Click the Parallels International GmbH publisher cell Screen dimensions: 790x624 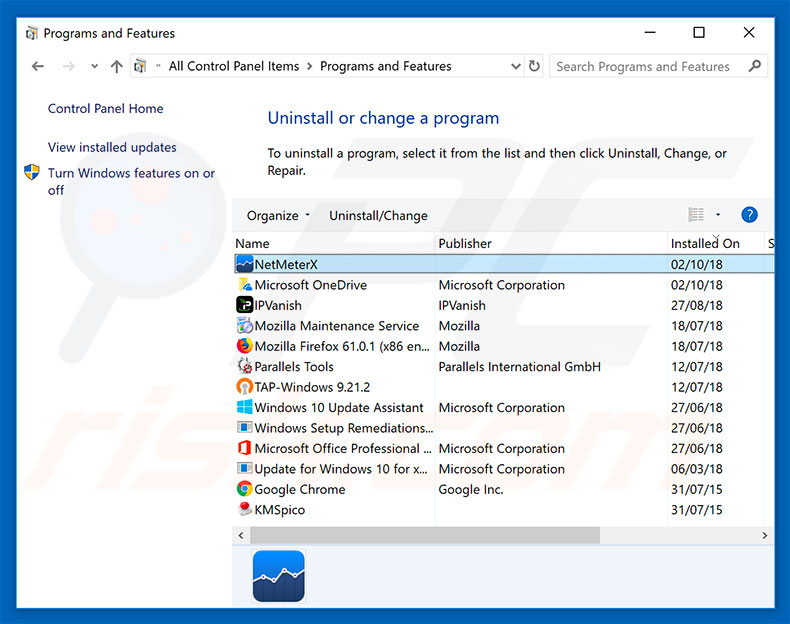click(519, 366)
